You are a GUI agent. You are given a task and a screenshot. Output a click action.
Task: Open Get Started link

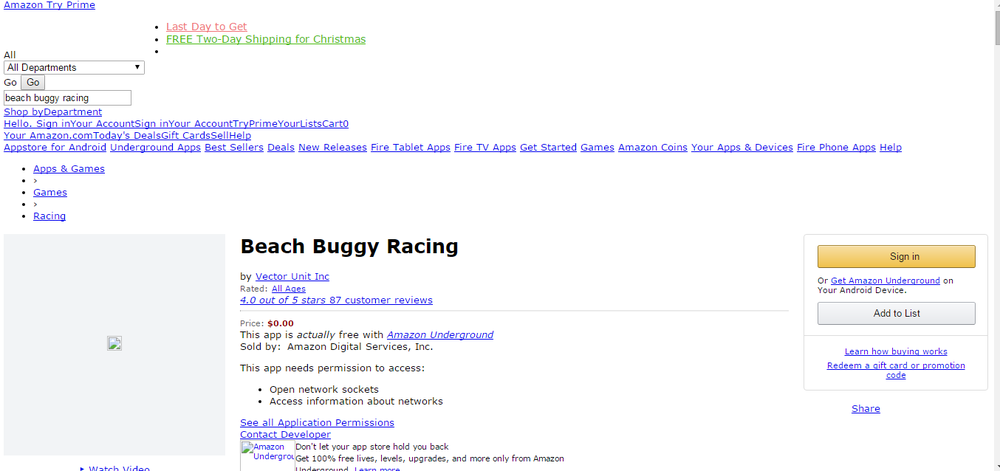(548, 147)
